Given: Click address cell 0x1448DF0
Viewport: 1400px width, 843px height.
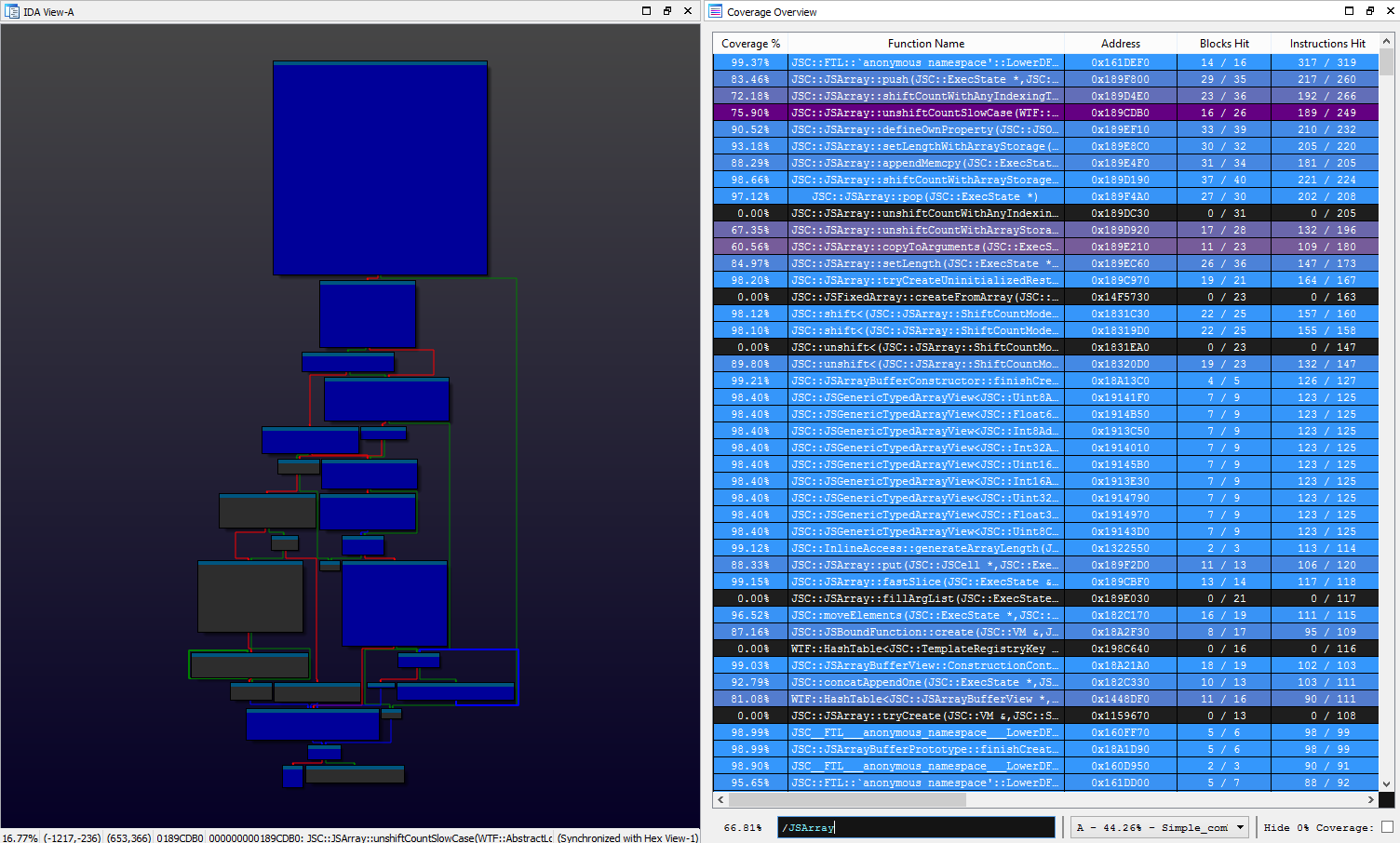Looking at the screenshot, I should coord(1120,699).
